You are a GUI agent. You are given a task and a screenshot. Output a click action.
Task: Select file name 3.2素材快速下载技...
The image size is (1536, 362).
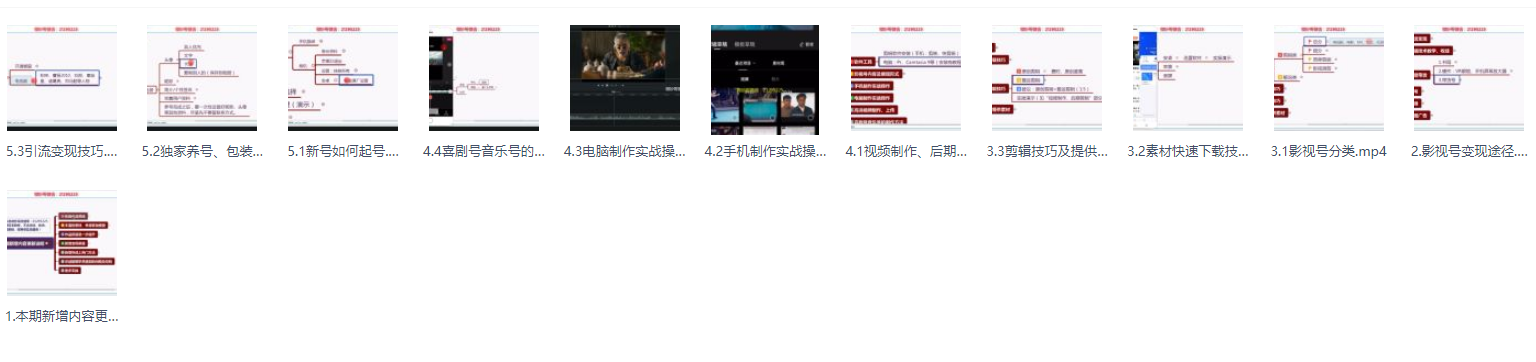tap(1188, 152)
